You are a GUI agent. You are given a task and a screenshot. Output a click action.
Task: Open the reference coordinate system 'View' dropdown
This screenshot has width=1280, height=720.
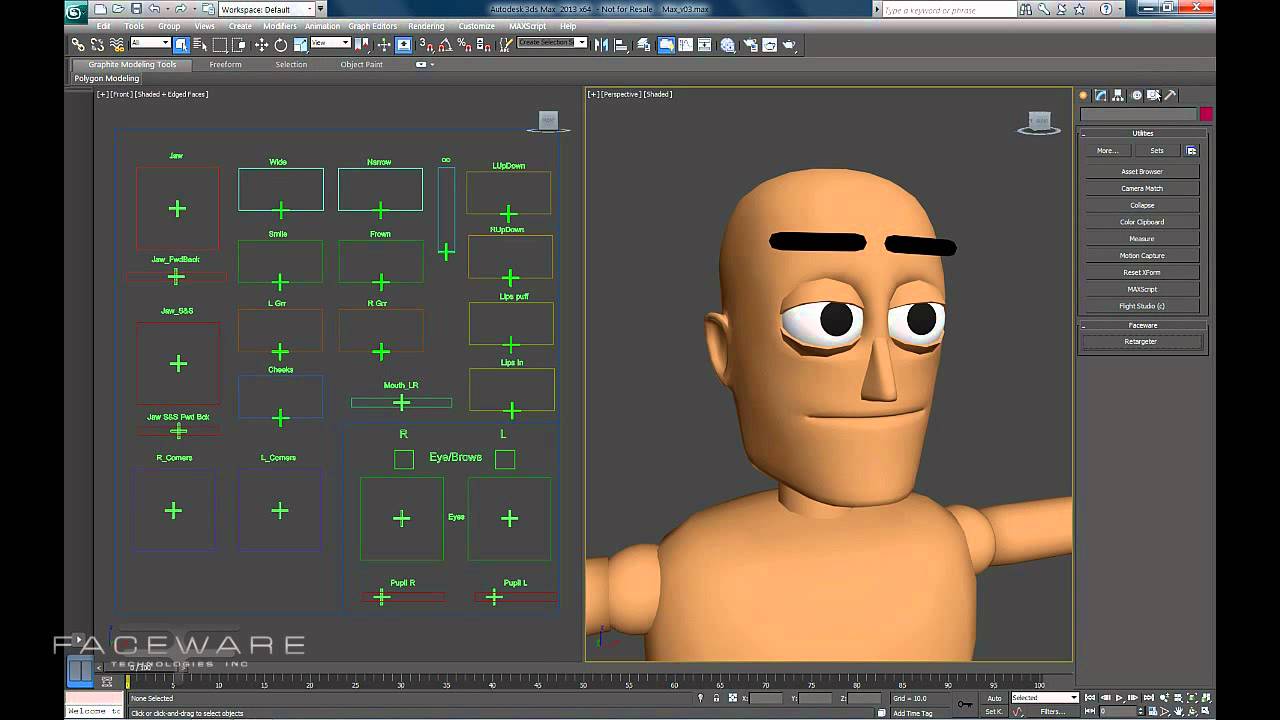click(331, 43)
